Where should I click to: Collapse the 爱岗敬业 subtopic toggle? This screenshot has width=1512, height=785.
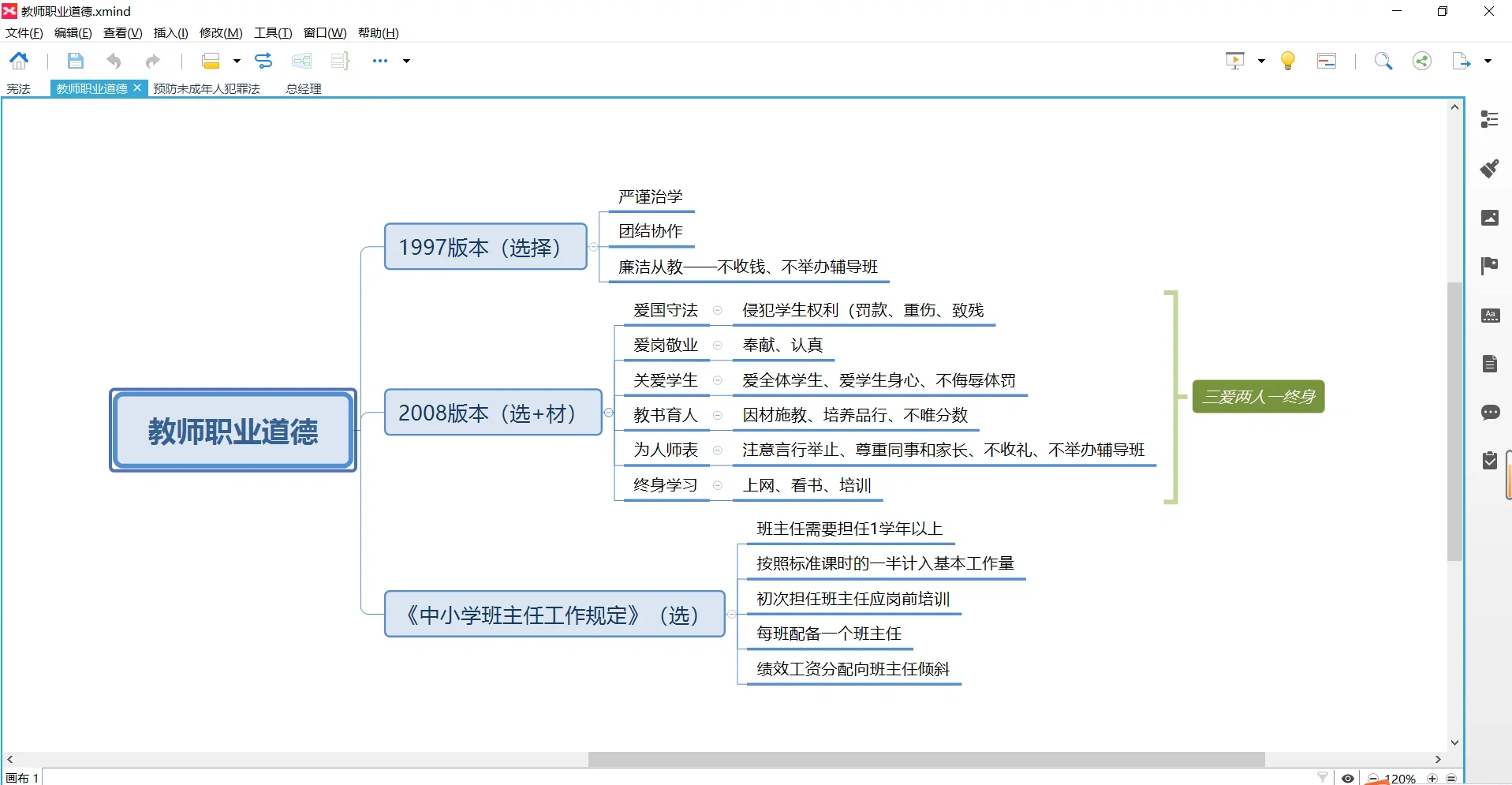pos(718,345)
